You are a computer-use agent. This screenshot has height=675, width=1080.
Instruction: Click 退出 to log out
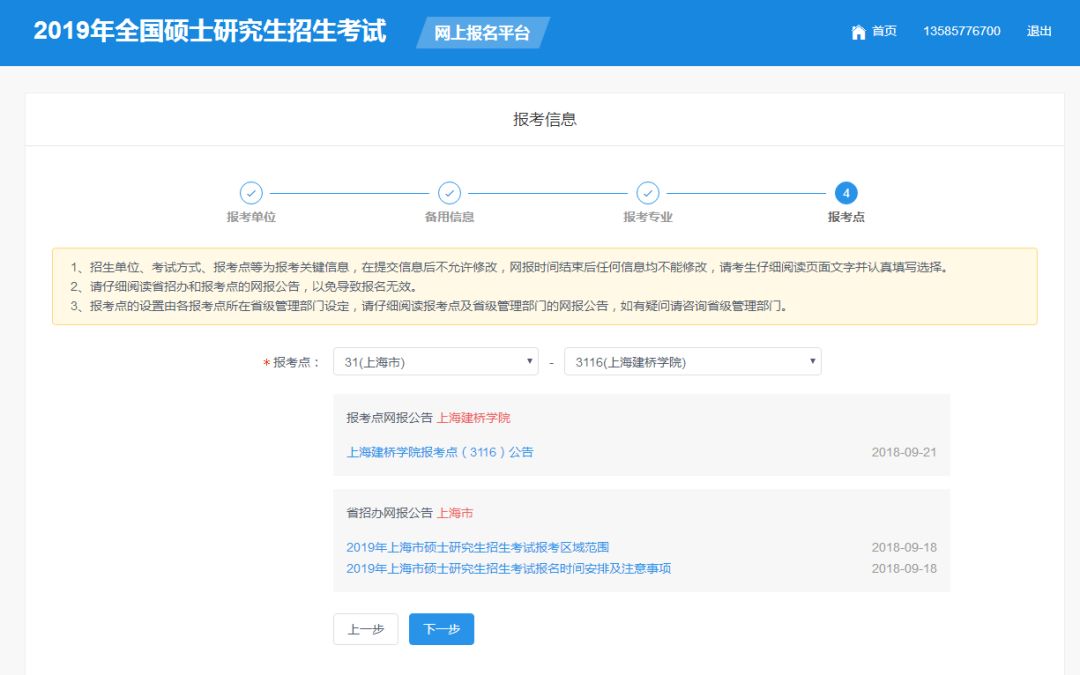(x=1039, y=32)
